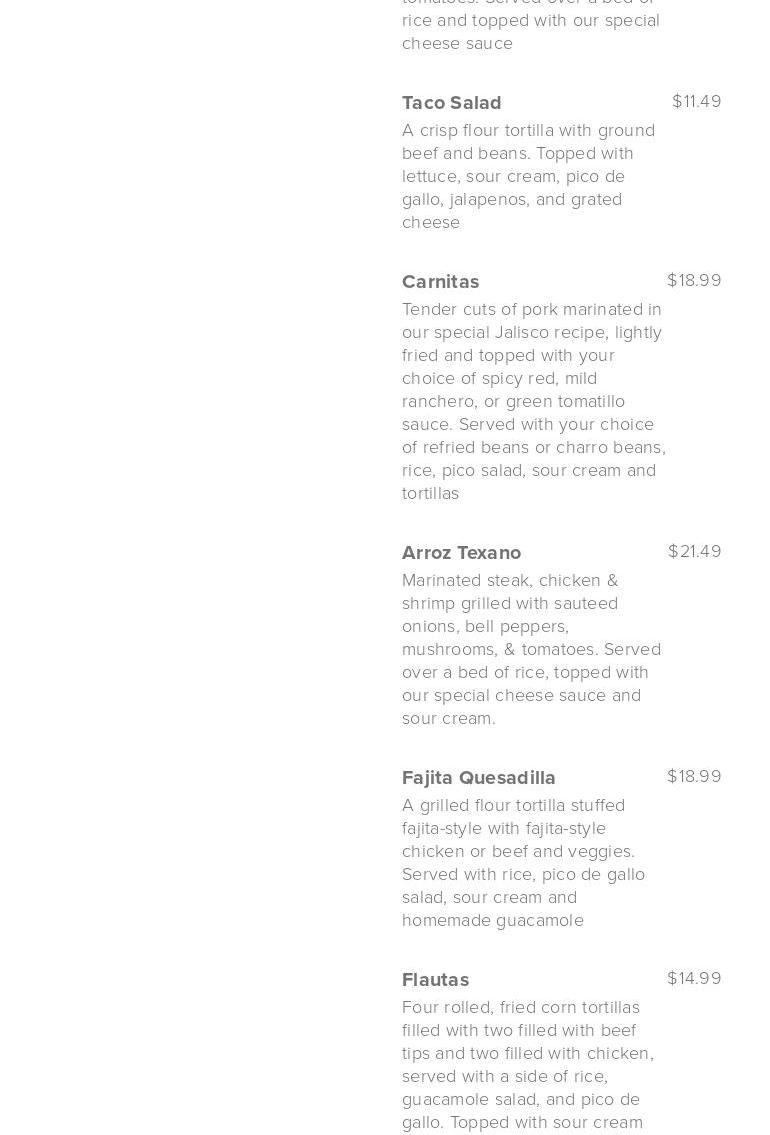The image size is (770, 1135).
Task: Select the Carnitas description text
Action: (x=533, y=401)
